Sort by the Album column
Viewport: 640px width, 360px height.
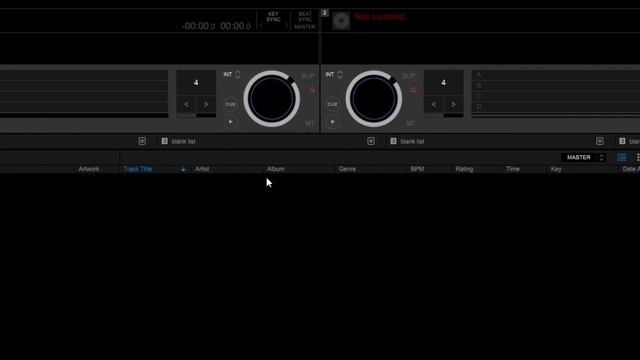click(x=276, y=169)
